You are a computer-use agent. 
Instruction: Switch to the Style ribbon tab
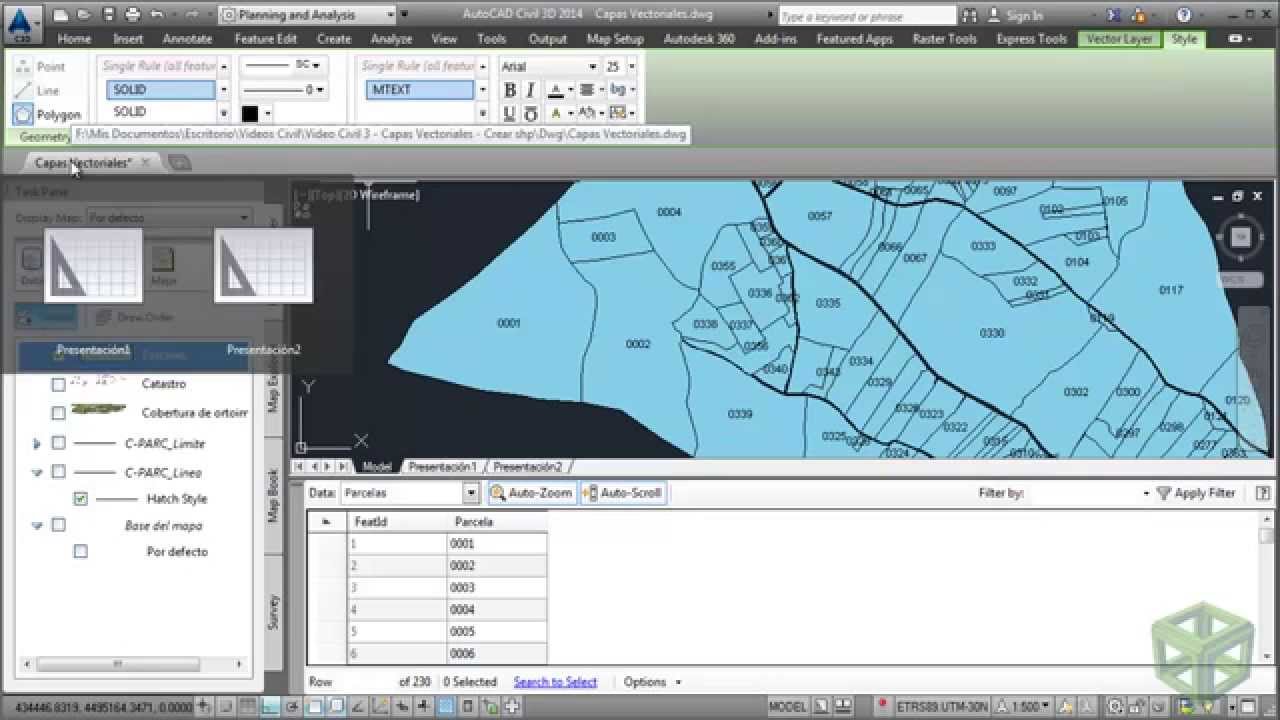click(x=1184, y=39)
